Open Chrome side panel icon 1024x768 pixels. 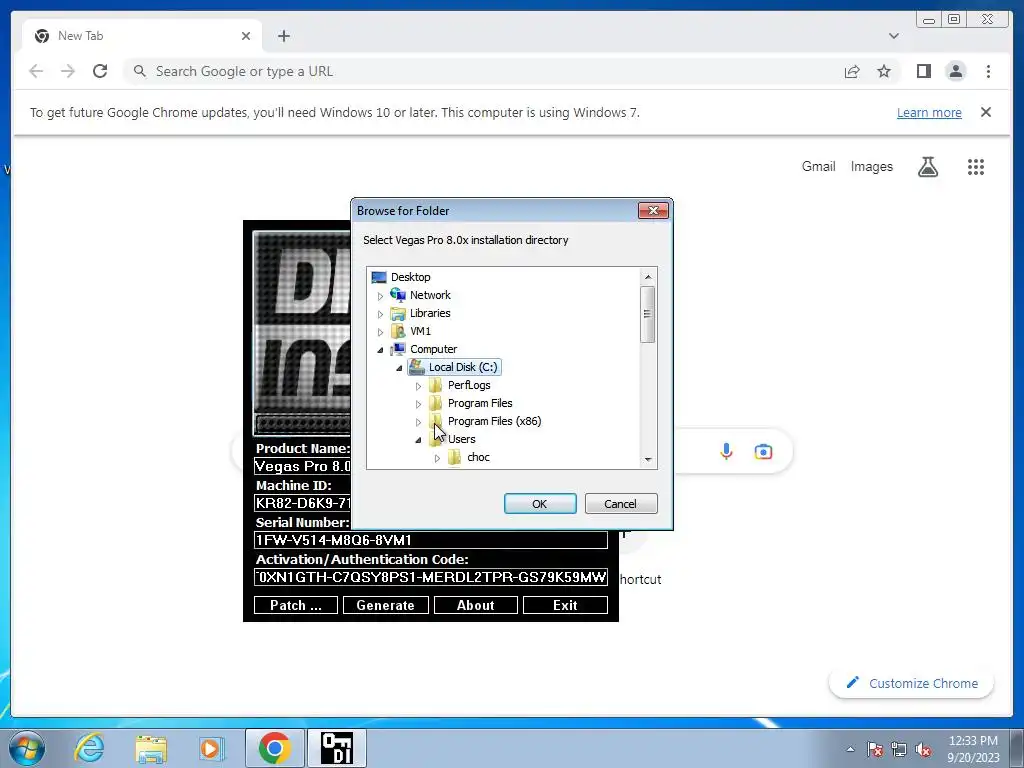tap(923, 71)
